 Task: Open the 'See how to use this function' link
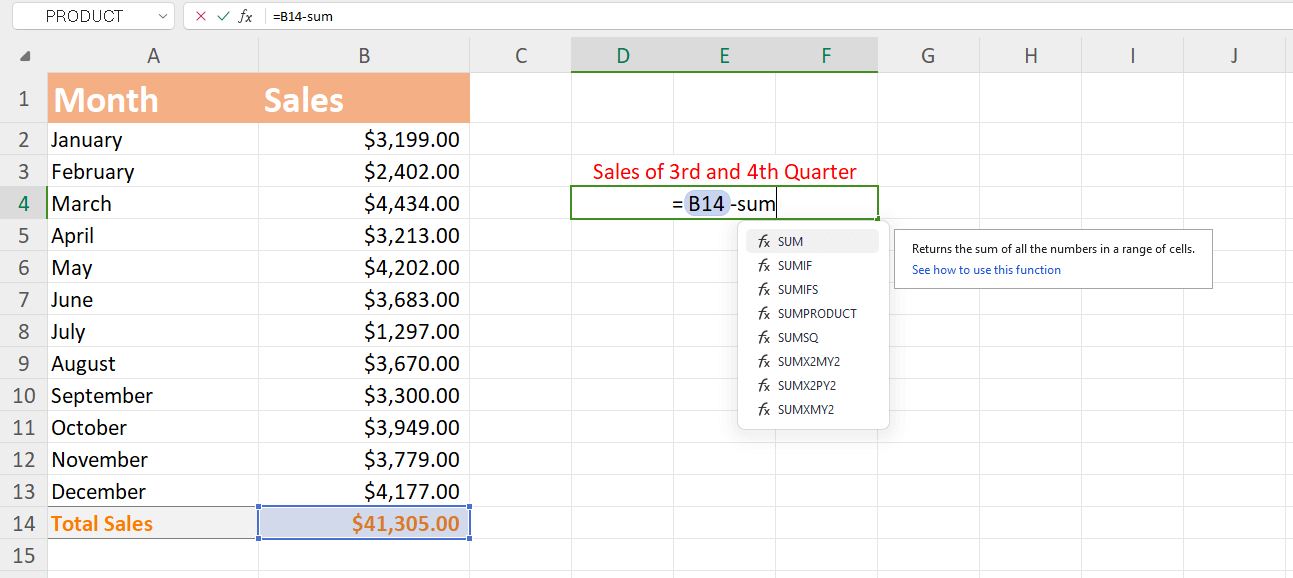[x=986, y=269]
